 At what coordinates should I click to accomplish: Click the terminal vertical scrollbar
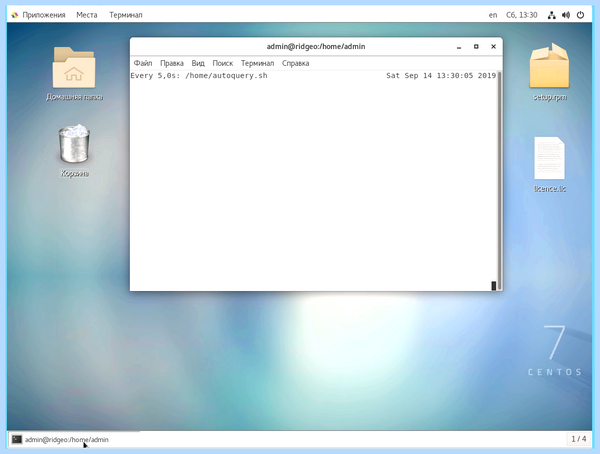[x=499, y=180]
